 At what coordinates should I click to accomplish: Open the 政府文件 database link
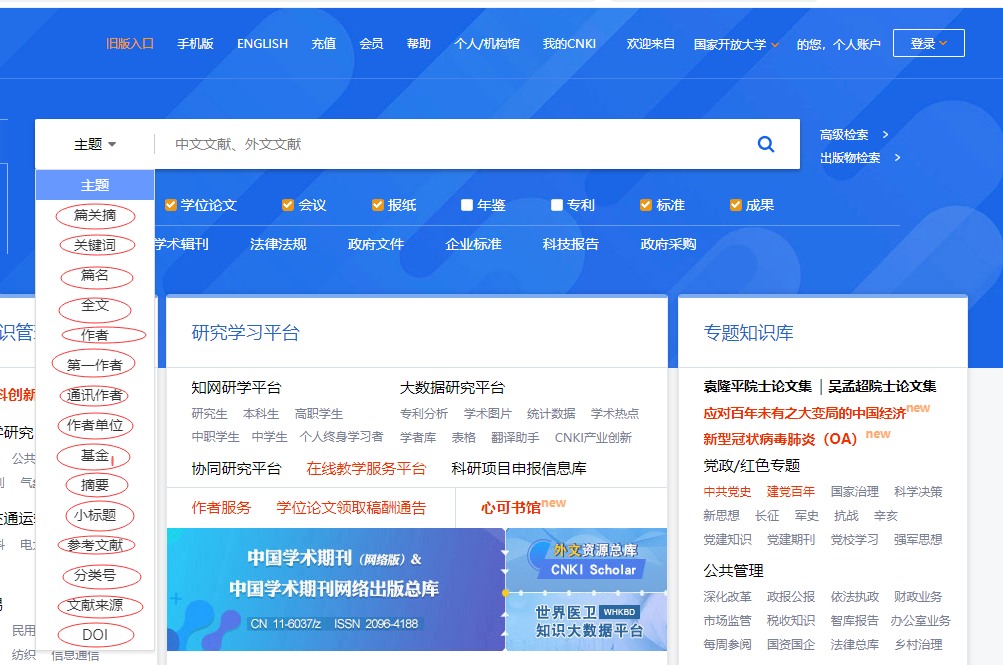point(376,244)
